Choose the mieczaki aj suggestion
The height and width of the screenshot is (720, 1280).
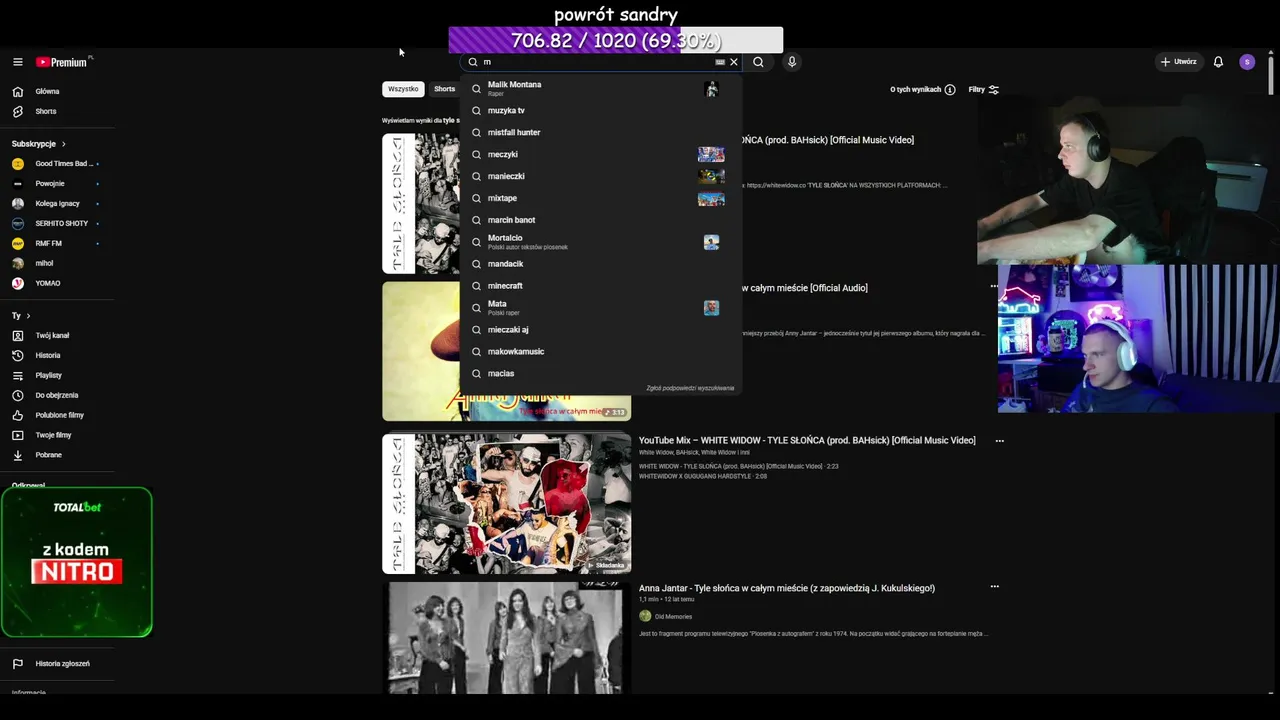tap(601, 330)
